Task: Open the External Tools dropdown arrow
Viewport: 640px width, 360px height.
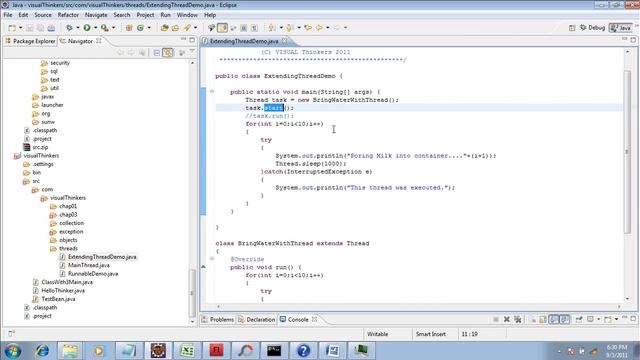Action: point(113,28)
